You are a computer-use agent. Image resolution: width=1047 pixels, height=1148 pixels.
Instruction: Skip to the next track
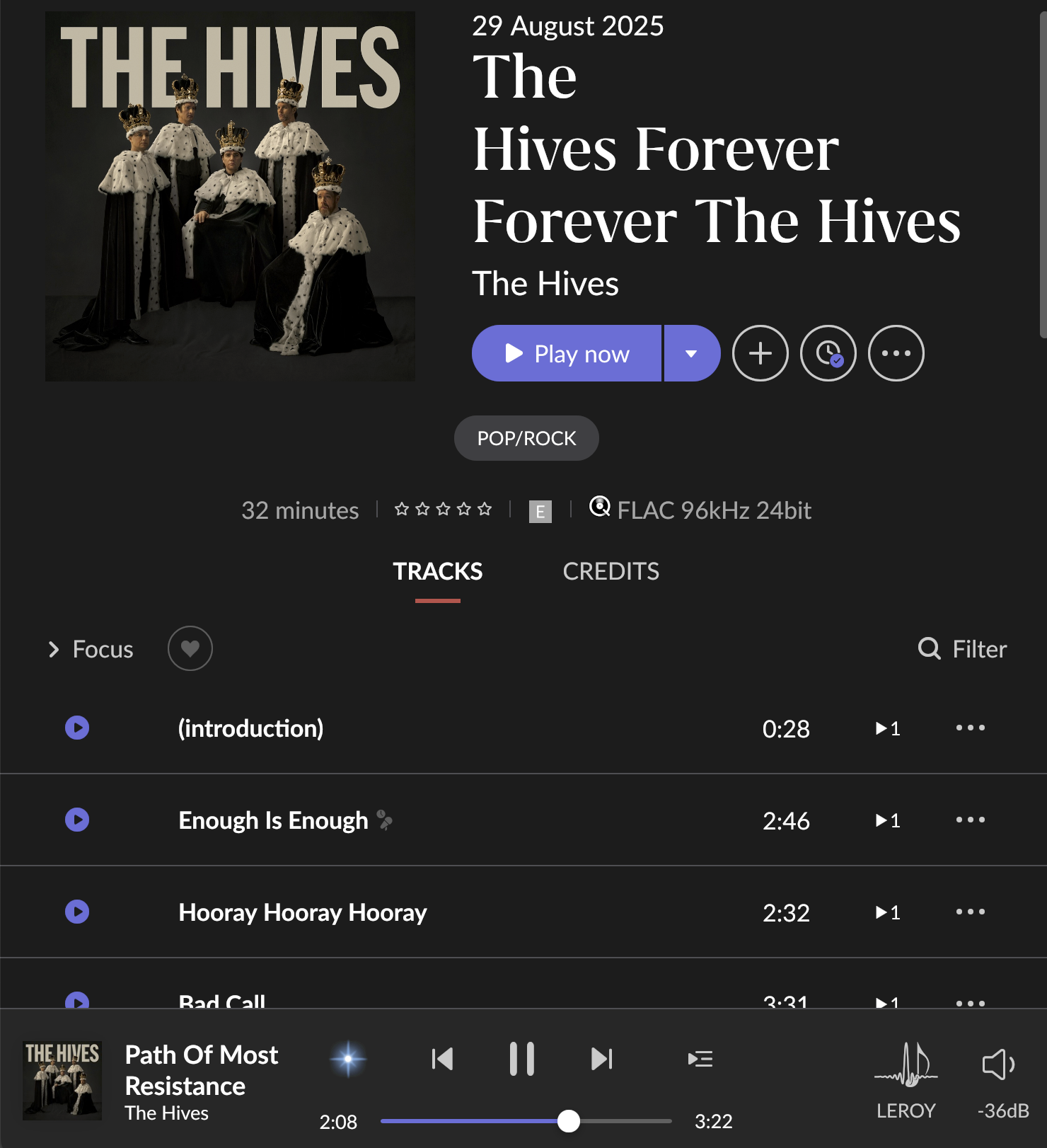point(602,1059)
